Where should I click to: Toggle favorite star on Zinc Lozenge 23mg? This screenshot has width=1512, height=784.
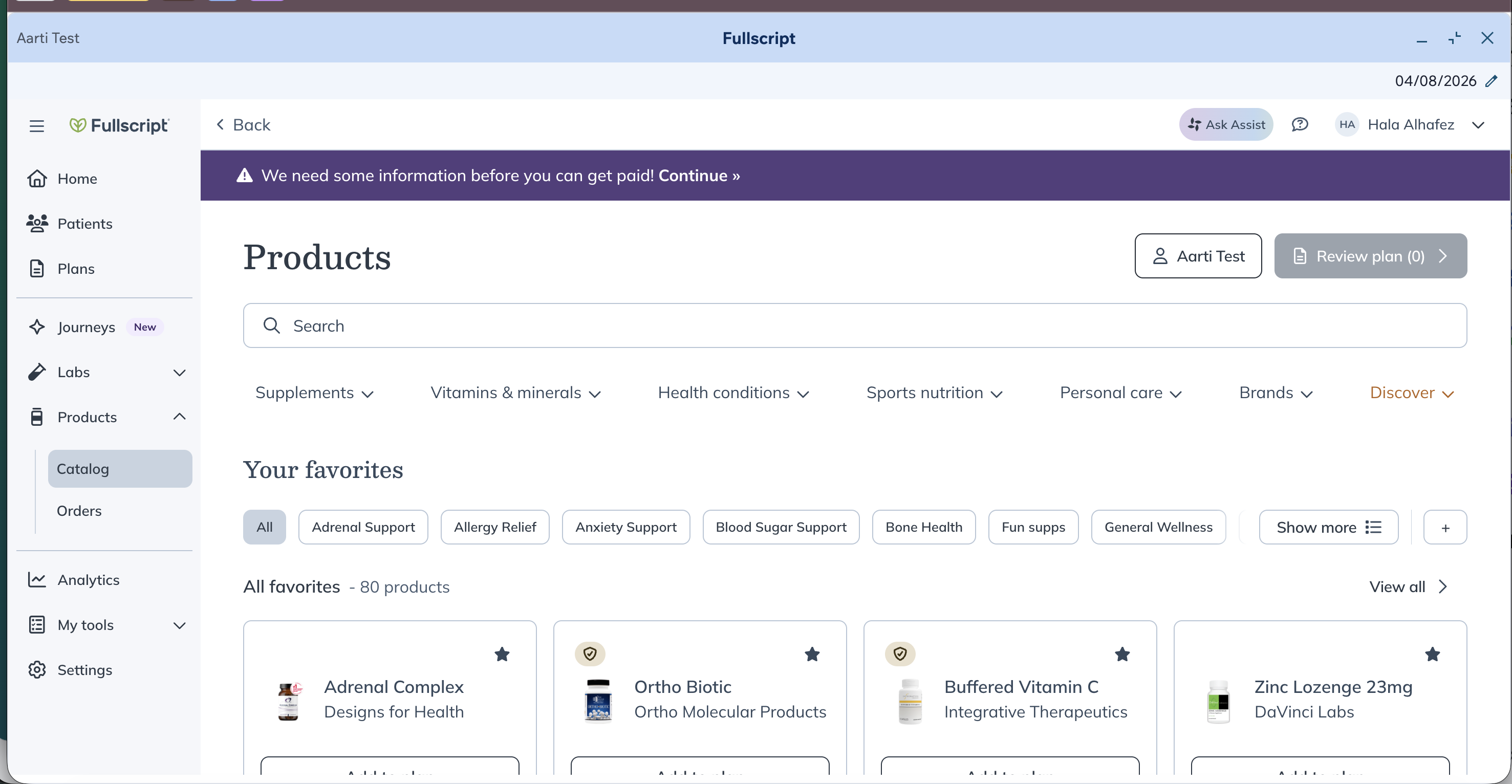[x=1432, y=655]
